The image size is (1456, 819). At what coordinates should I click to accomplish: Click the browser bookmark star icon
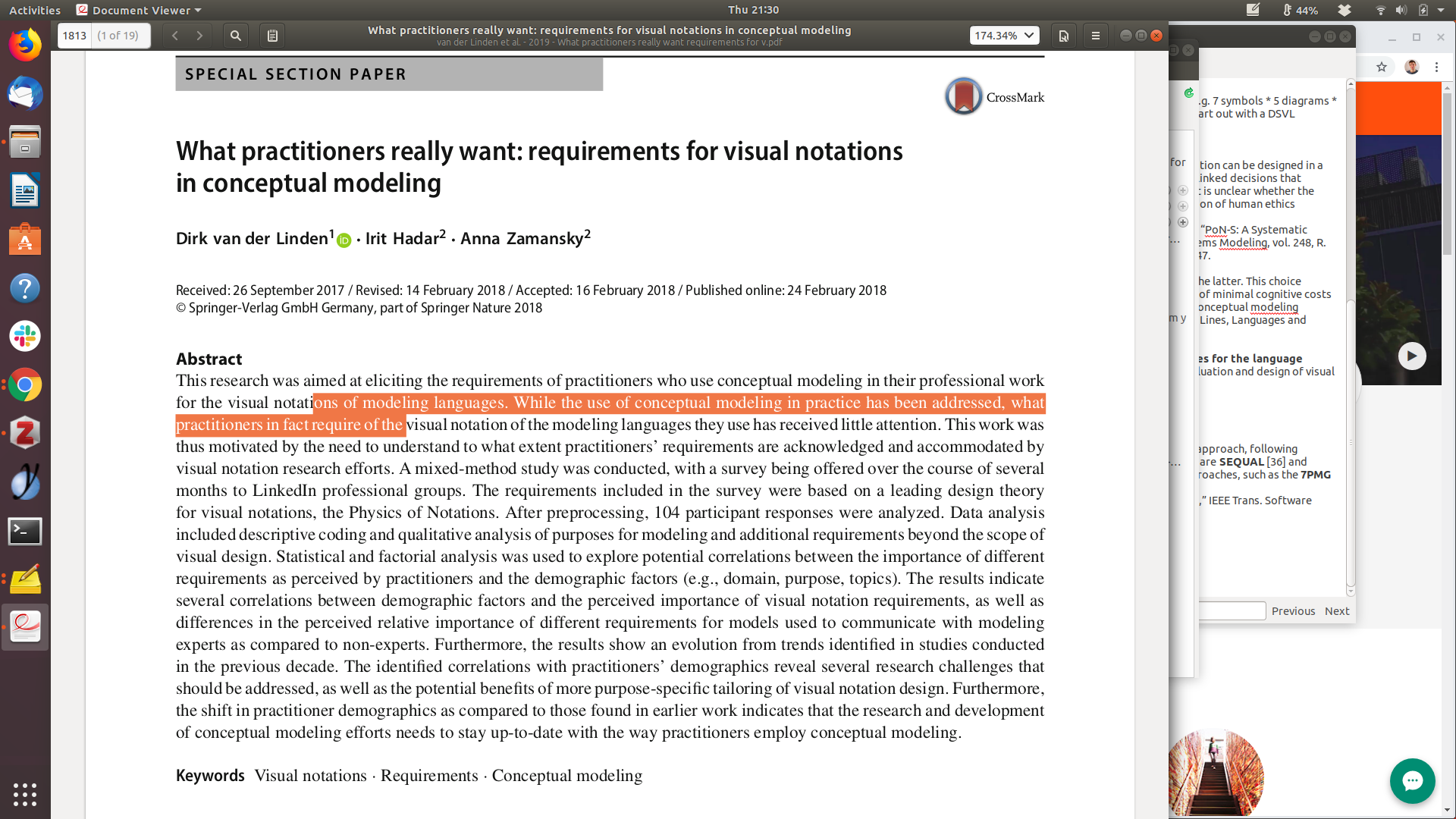[1382, 67]
